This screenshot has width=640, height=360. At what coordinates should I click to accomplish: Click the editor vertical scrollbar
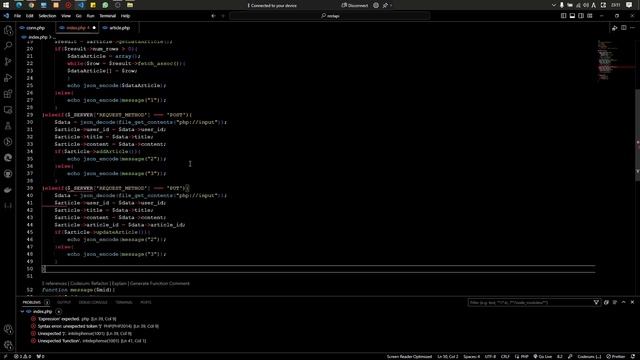coord(638,135)
